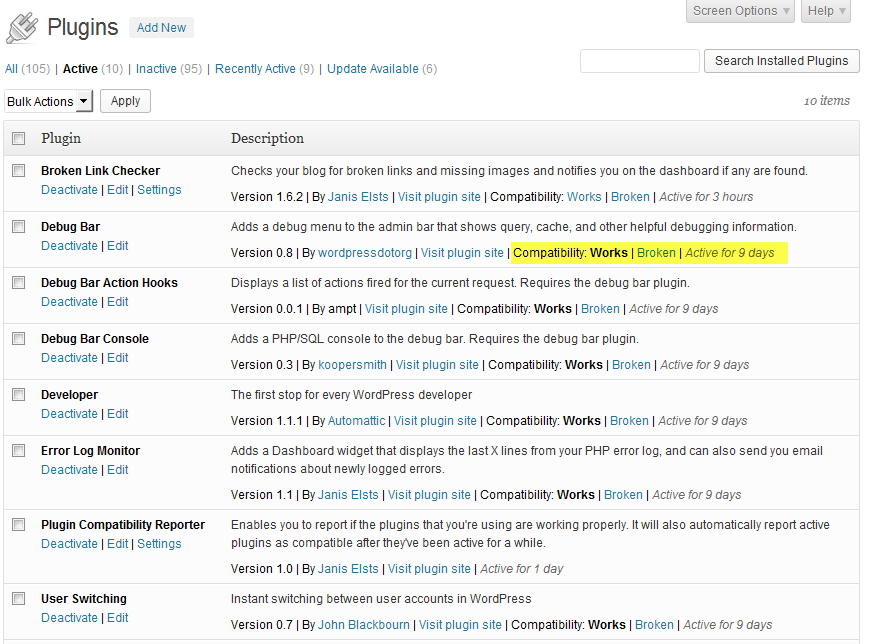This screenshot has width=874, height=644.
Task: Visit plugin site for Plugin Compatibility Reporter
Action: point(429,569)
